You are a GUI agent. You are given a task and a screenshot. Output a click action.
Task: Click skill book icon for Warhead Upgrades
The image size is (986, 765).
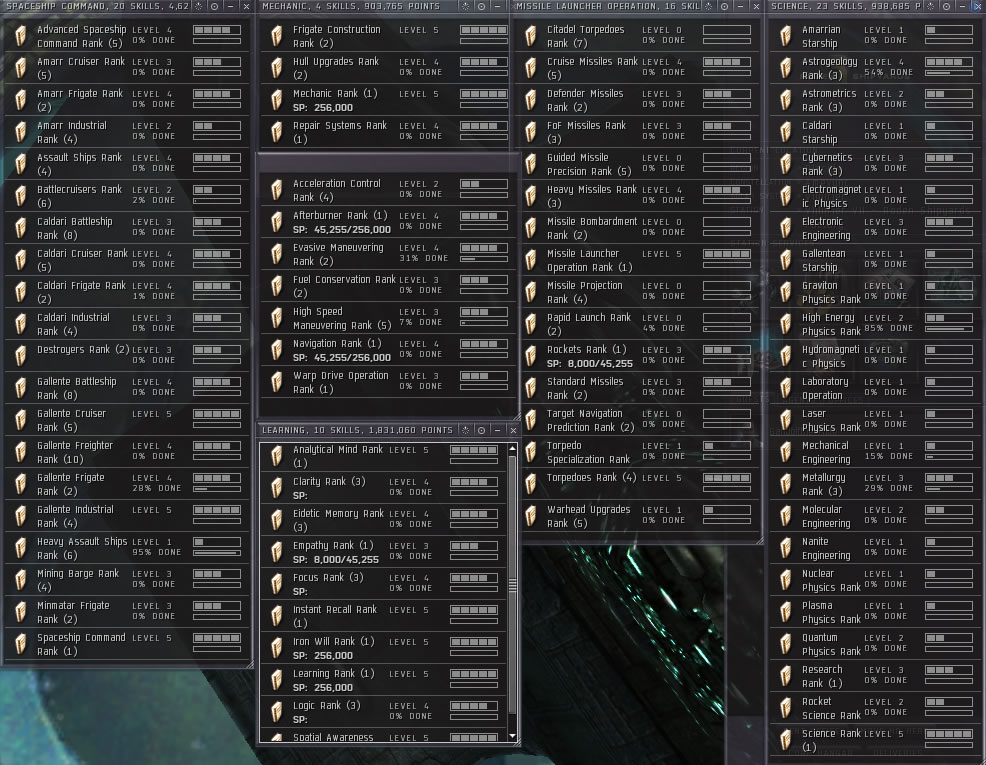(x=531, y=516)
